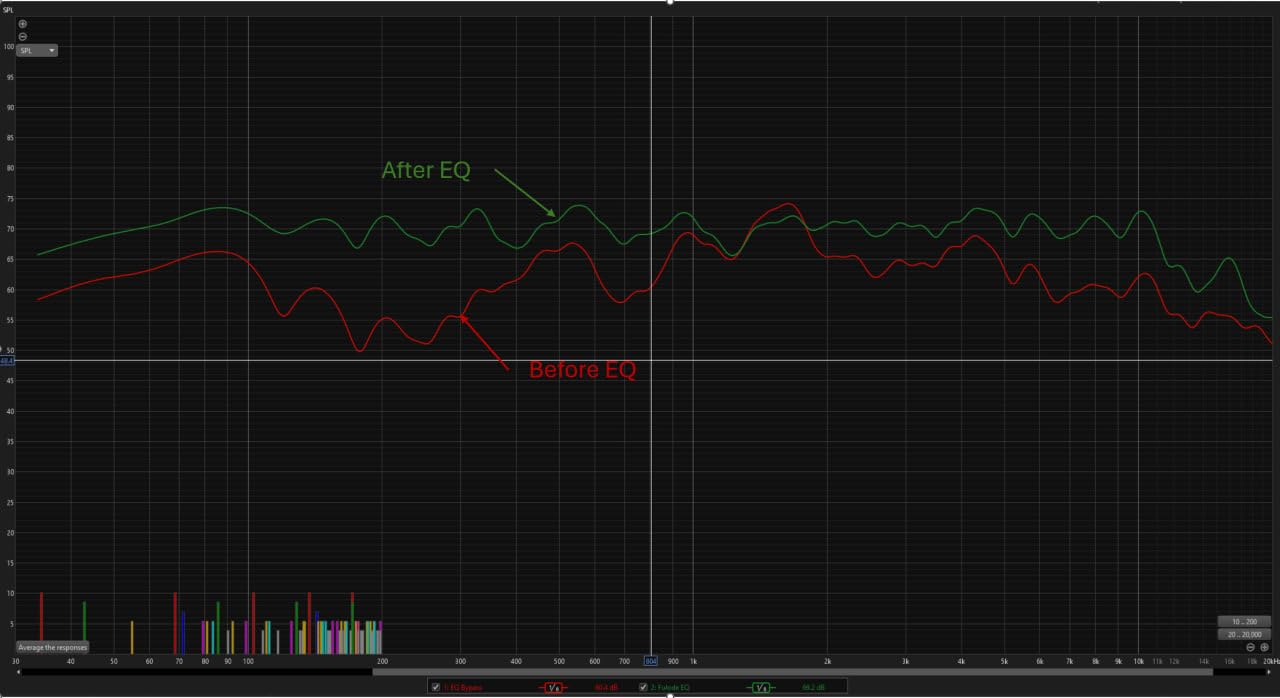This screenshot has width=1280, height=698.
Task: Click the red EQ Bypass dB readout
Action: click(x=606, y=687)
